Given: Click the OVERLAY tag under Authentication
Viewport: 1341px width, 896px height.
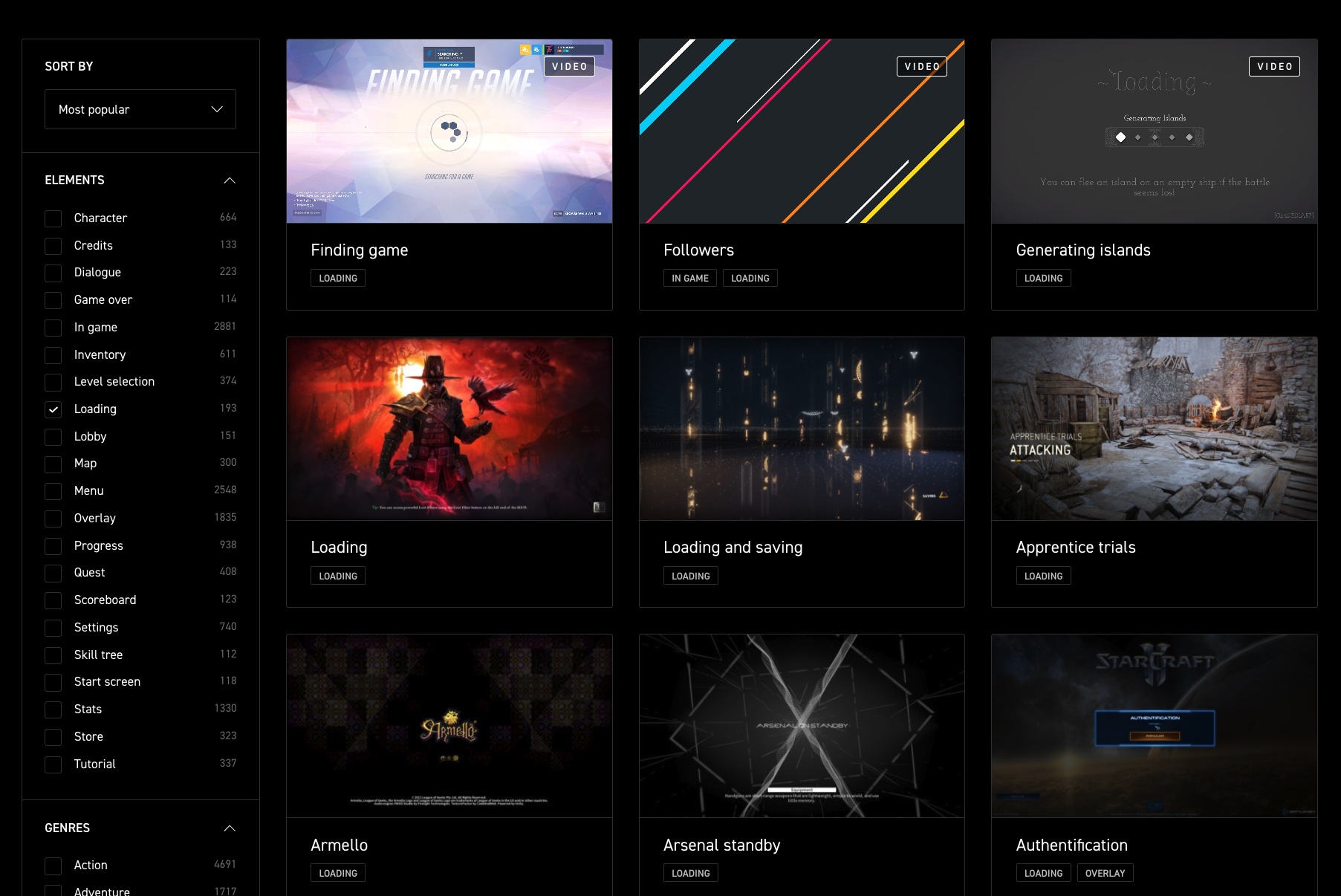Looking at the screenshot, I should 1105,874.
